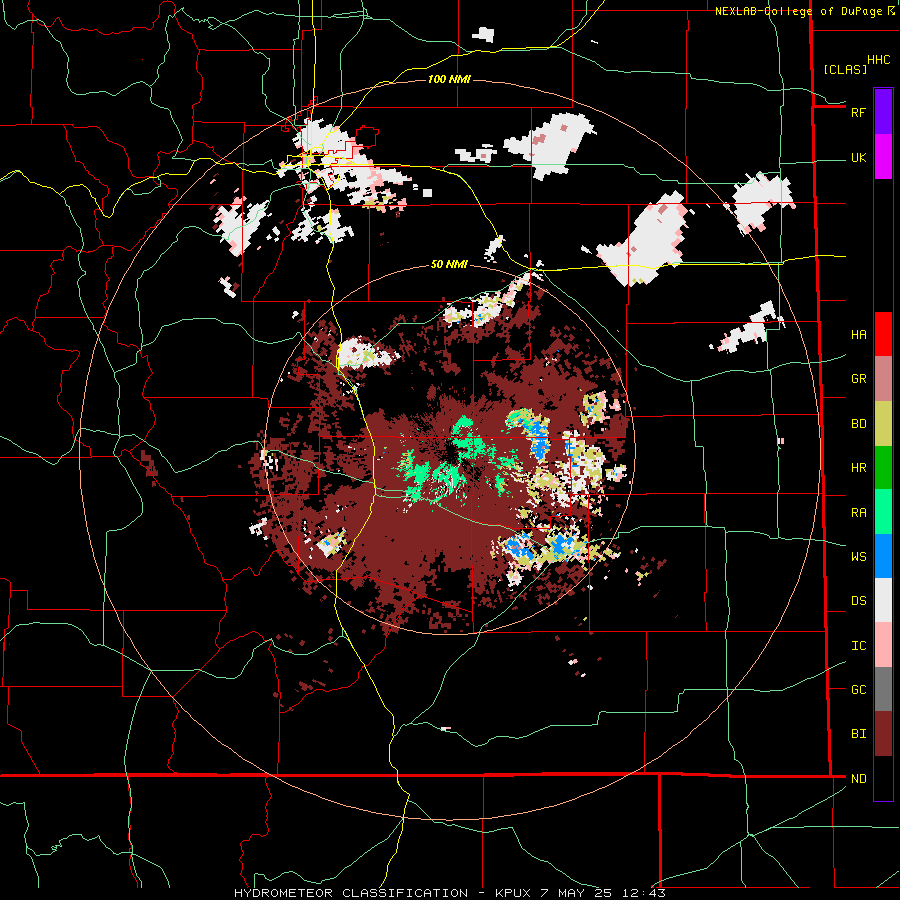Click the GR legend label

pos(858,379)
